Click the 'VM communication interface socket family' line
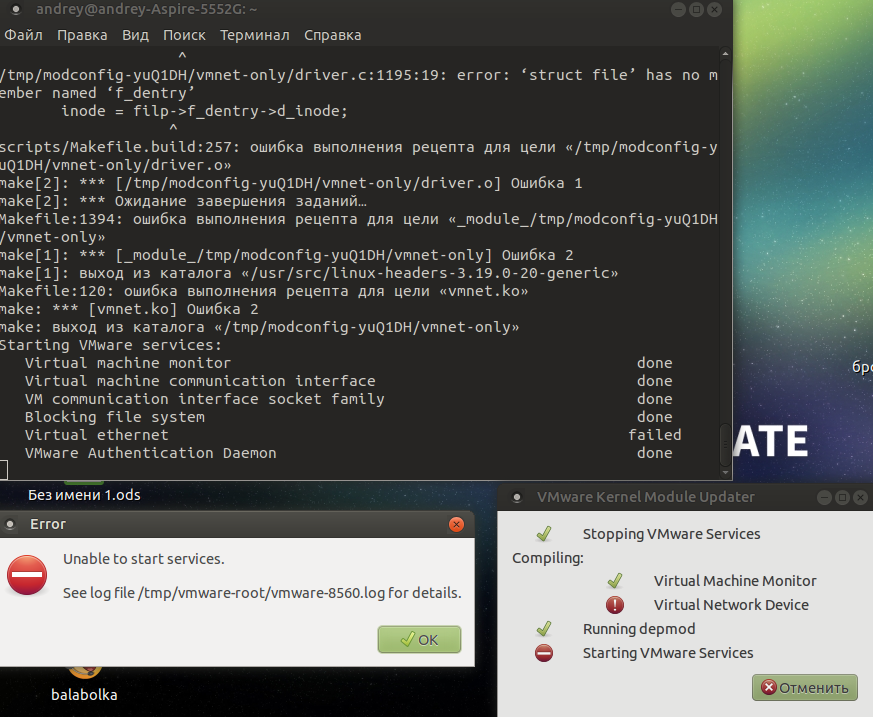This screenshot has height=717, width=873. [204, 399]
